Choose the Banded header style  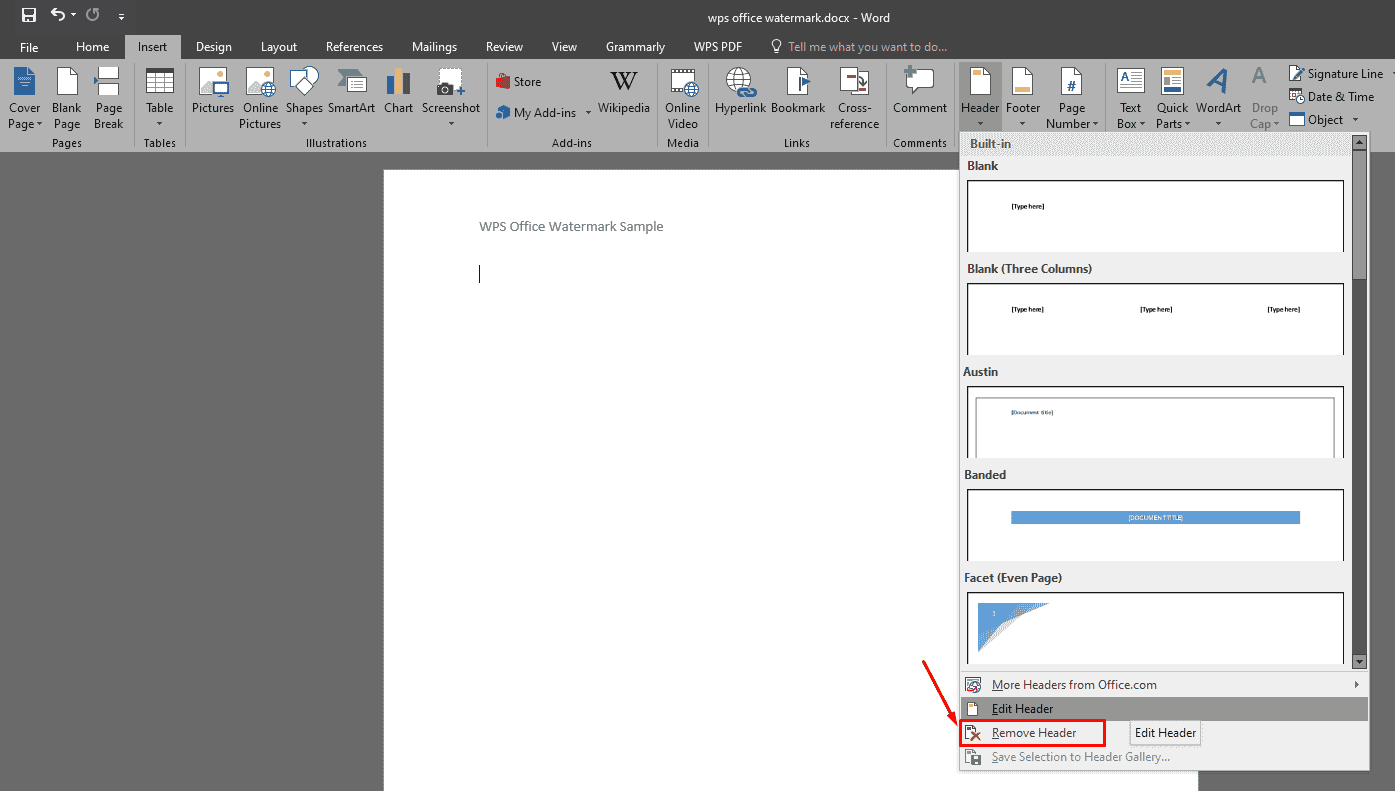pos(1155,525)
